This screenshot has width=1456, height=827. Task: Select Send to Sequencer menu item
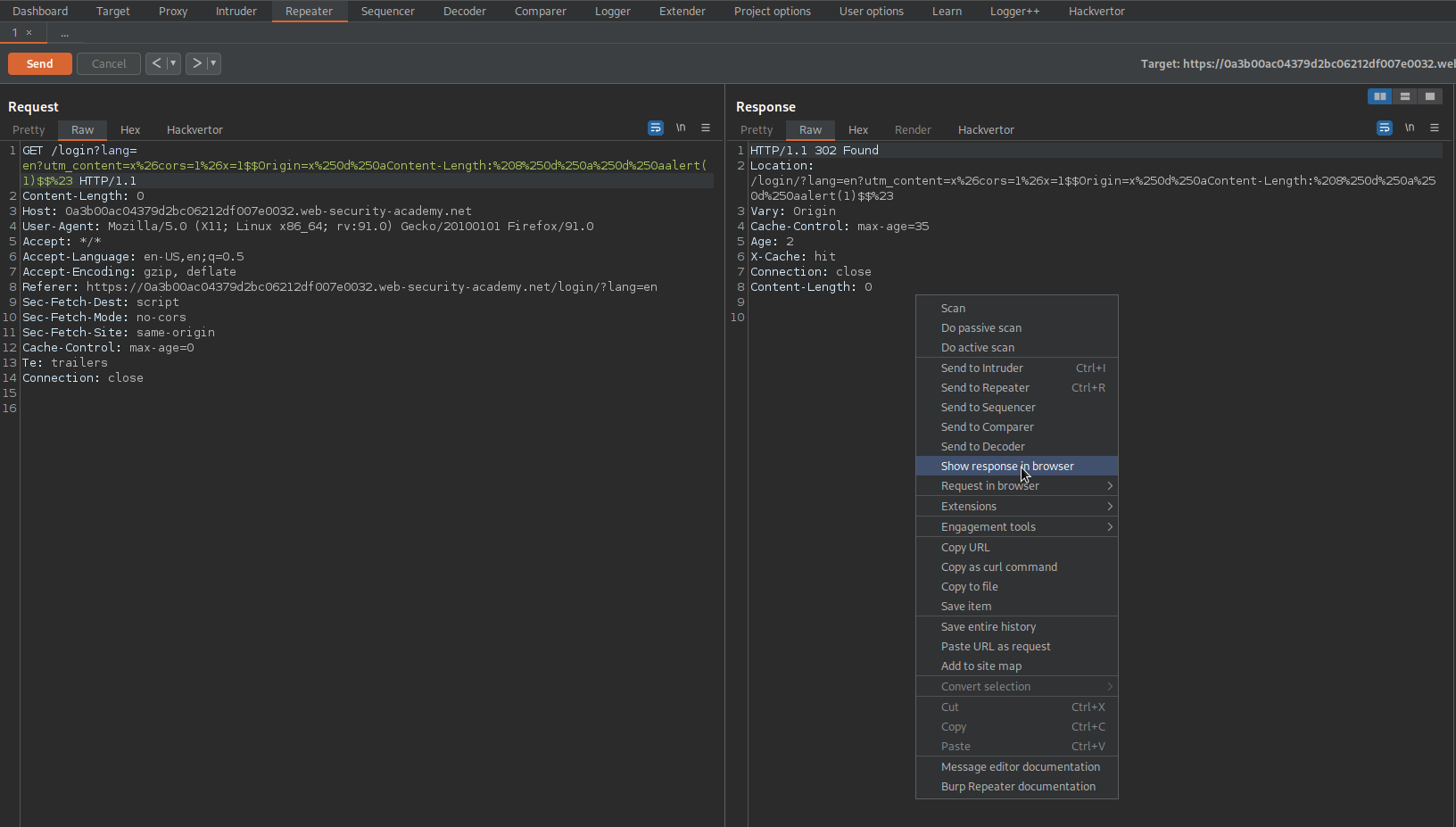tap(1017, 408)
